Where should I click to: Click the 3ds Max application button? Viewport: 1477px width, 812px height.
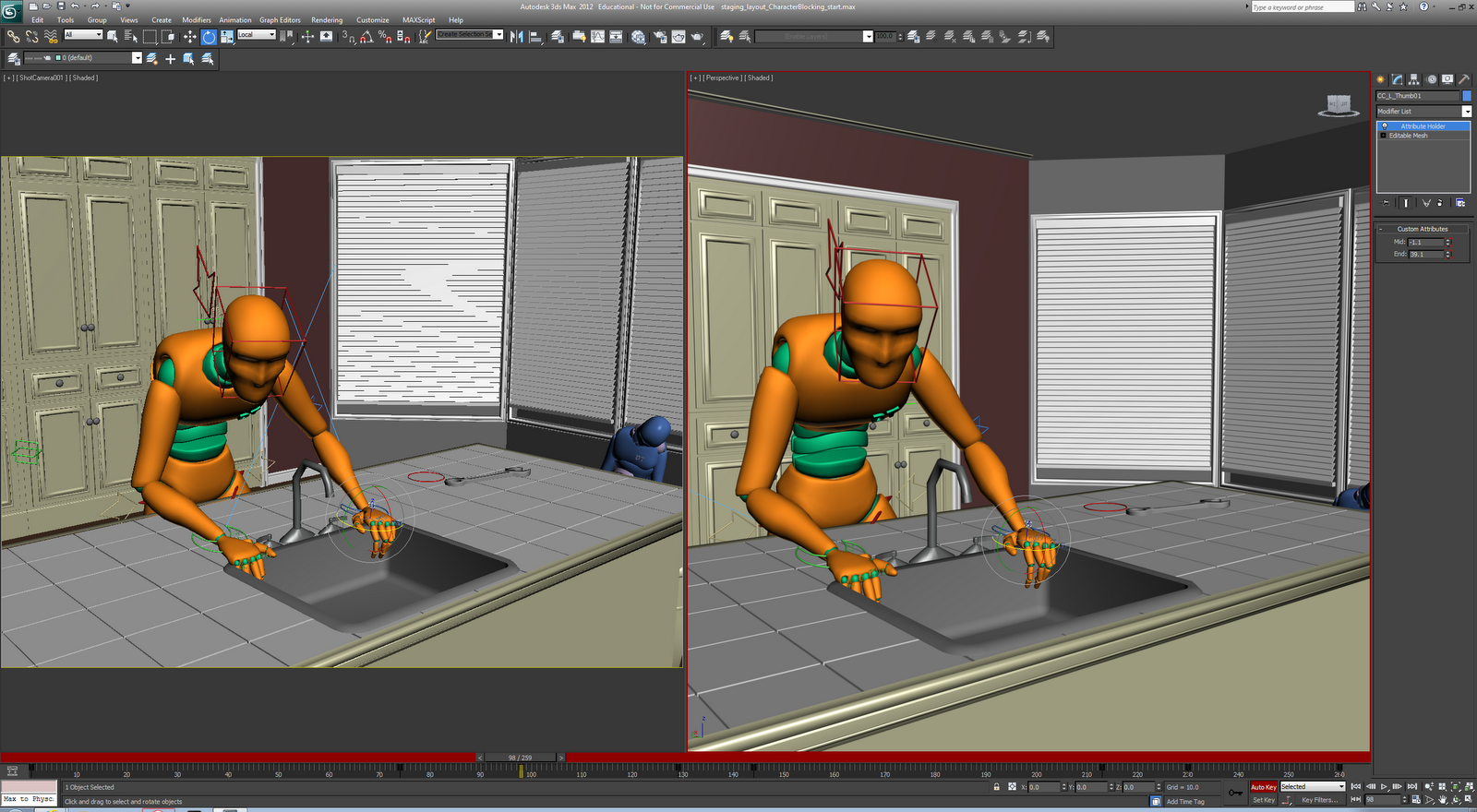click(11, 11)
